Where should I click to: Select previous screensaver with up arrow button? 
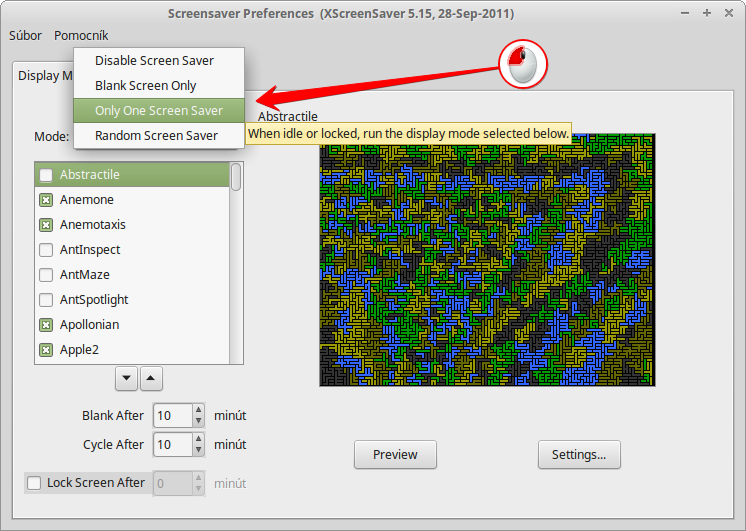pos(151,379)
